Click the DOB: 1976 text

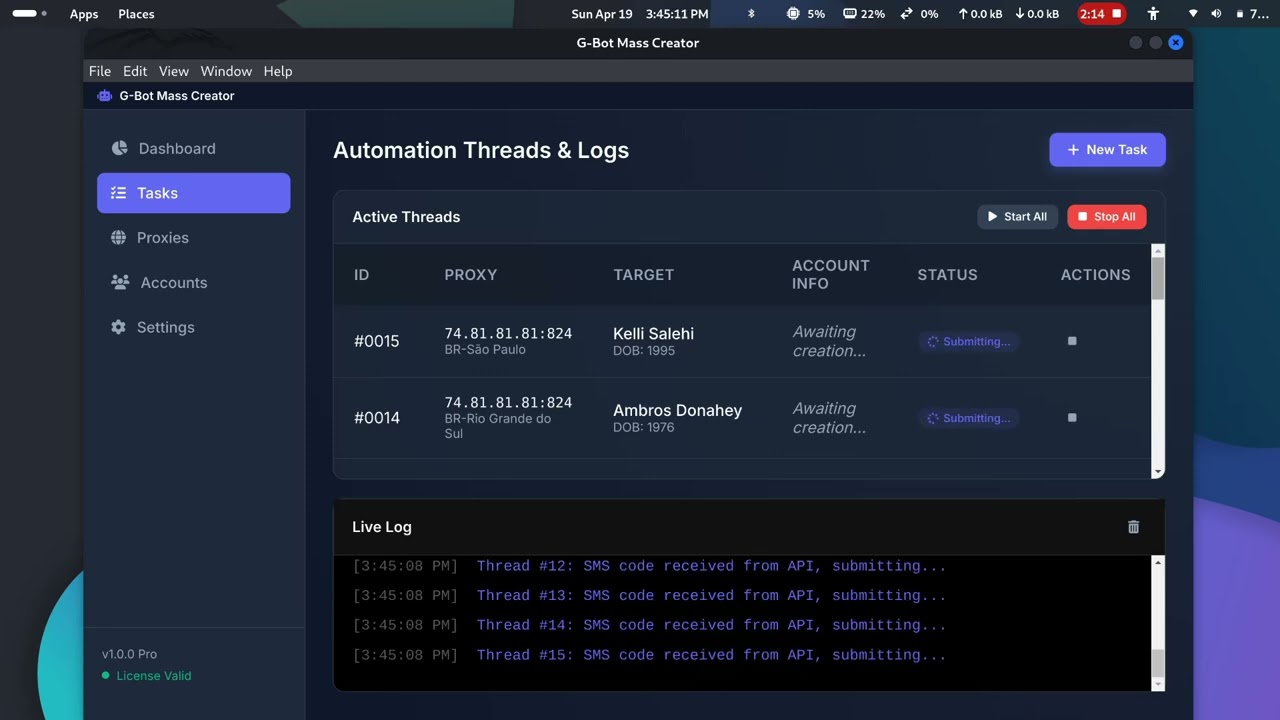[x=644, y=428]
